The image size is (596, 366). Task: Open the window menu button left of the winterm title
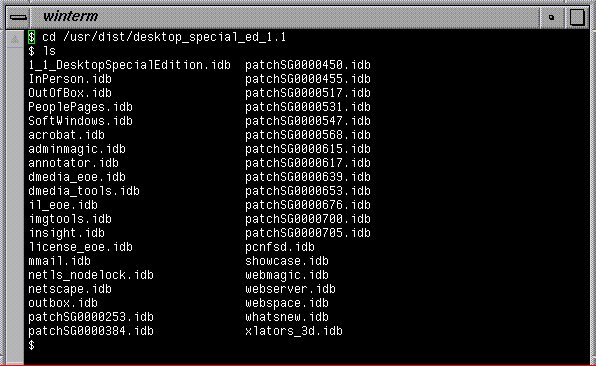pyautogui.click(x=18, y=17)
